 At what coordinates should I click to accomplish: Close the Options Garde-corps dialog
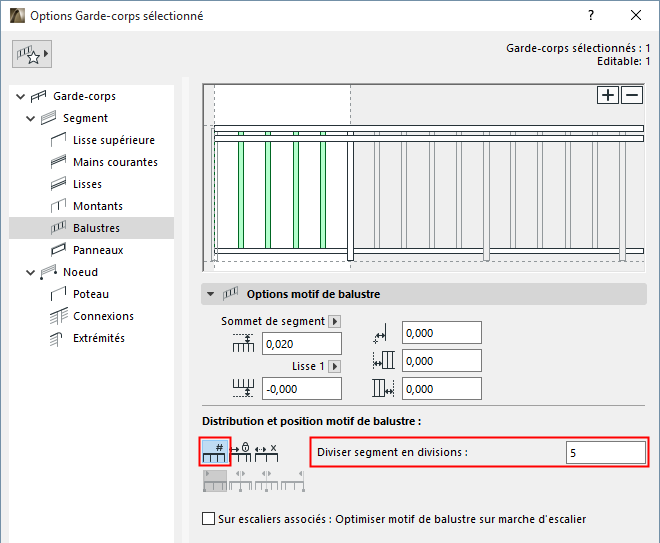click(636, 16)
